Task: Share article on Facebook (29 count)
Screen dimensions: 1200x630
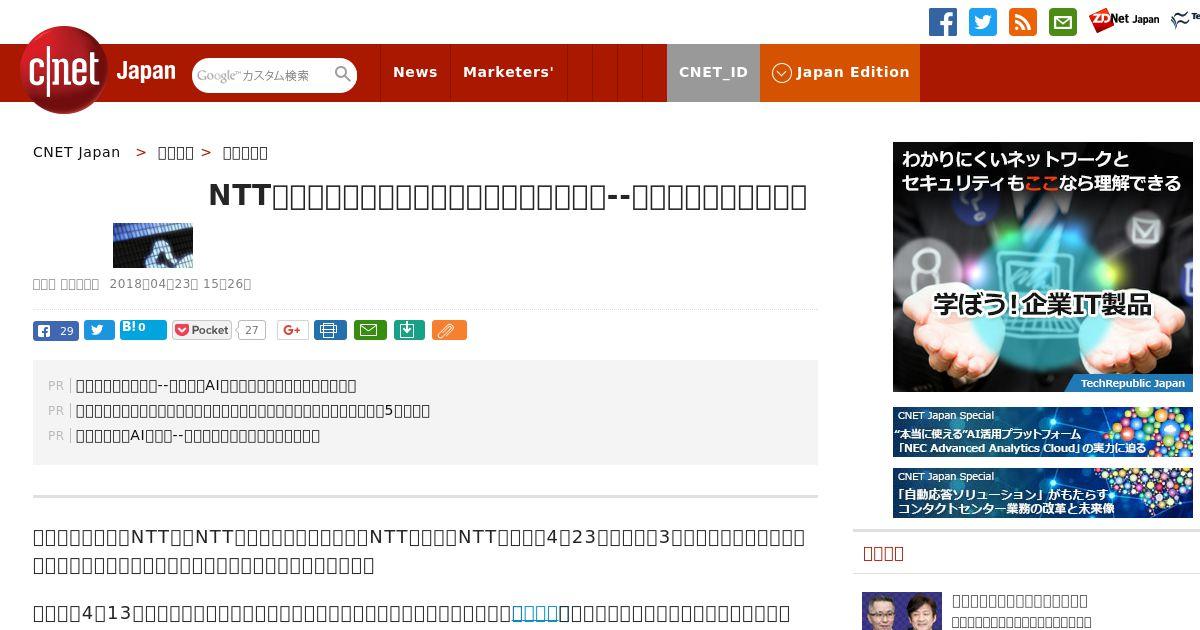Action: pyautogui.click(x=56, y=331)
